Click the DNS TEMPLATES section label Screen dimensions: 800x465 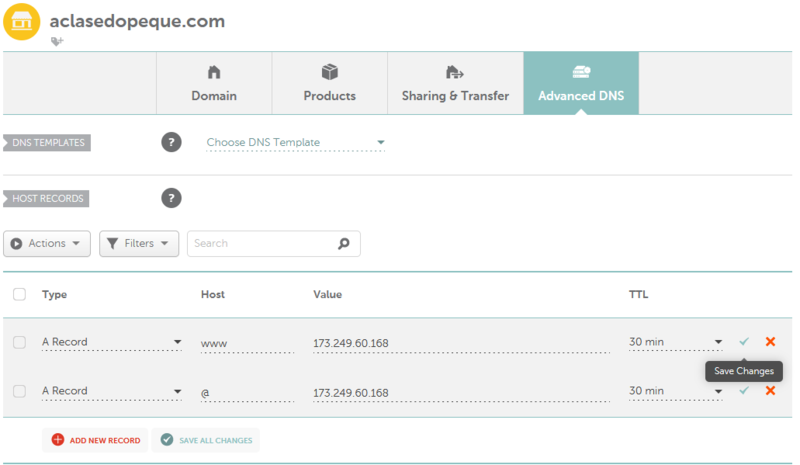[47, 142]
